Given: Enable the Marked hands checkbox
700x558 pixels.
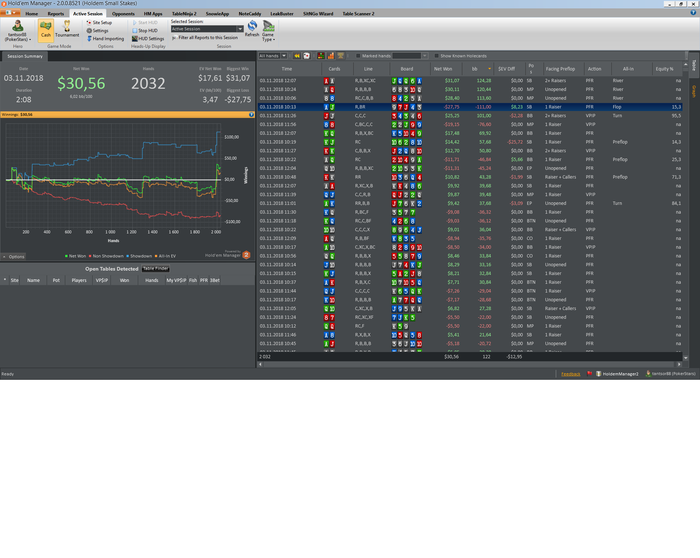Looking at the screenshot, I should coord(358,56).
